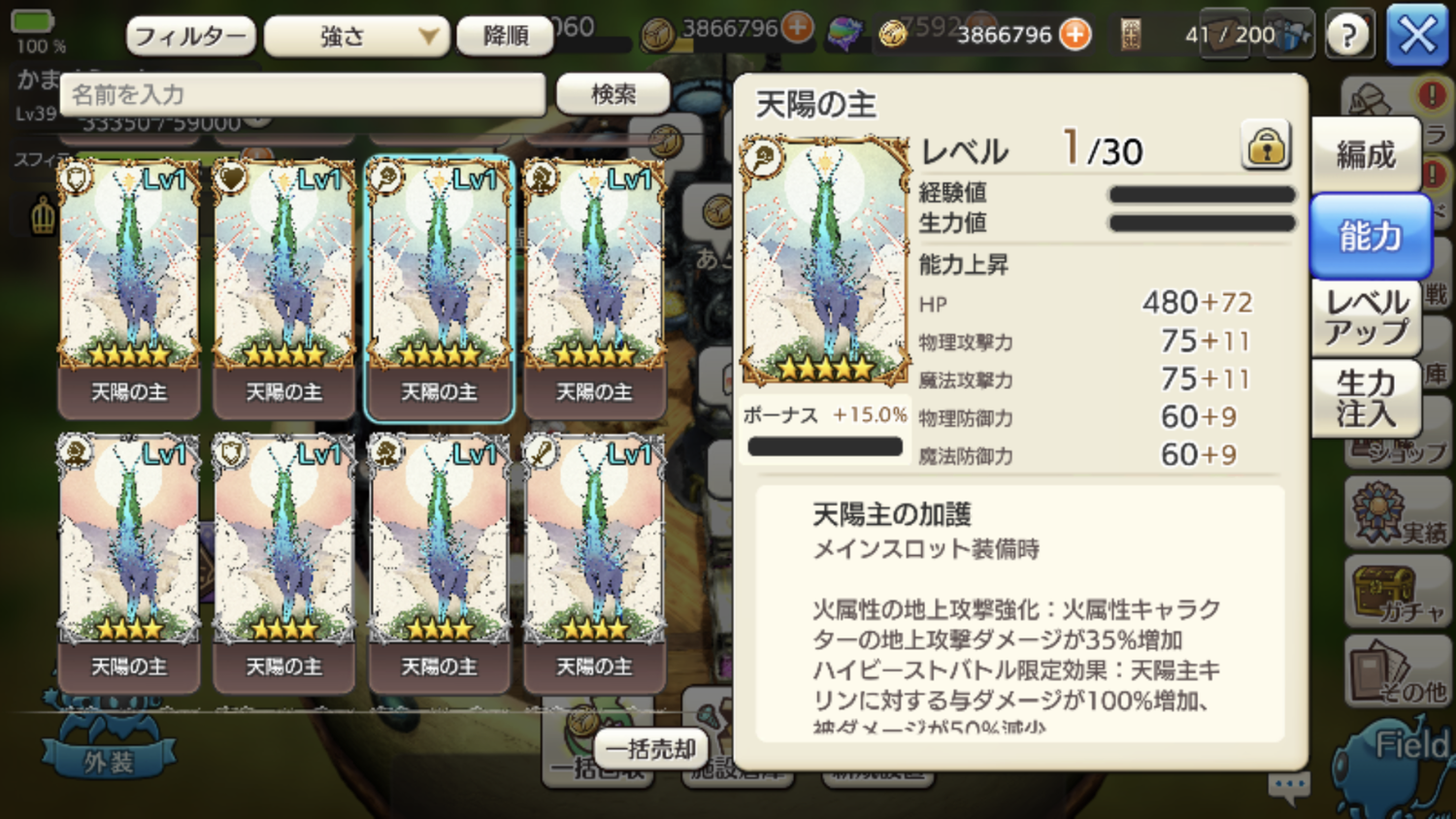Open the chat bubble icon
This screenshot has height=819, width=1456.
[1289, 787]
